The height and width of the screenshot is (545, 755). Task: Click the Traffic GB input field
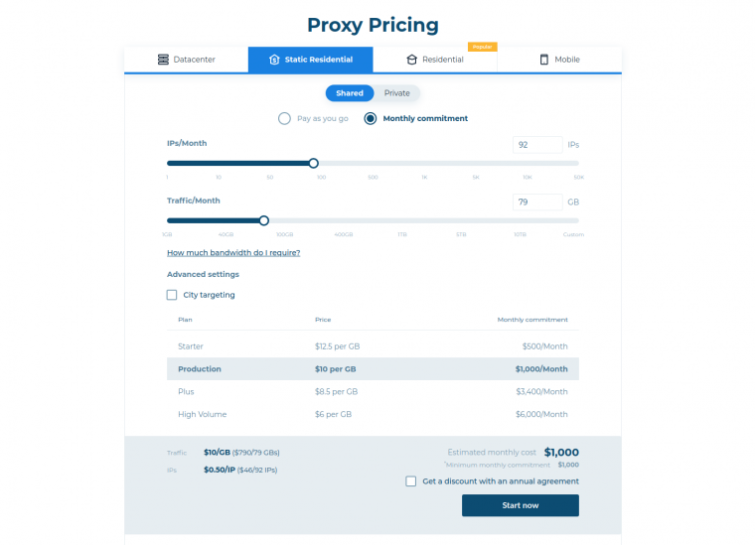[537, 202]
